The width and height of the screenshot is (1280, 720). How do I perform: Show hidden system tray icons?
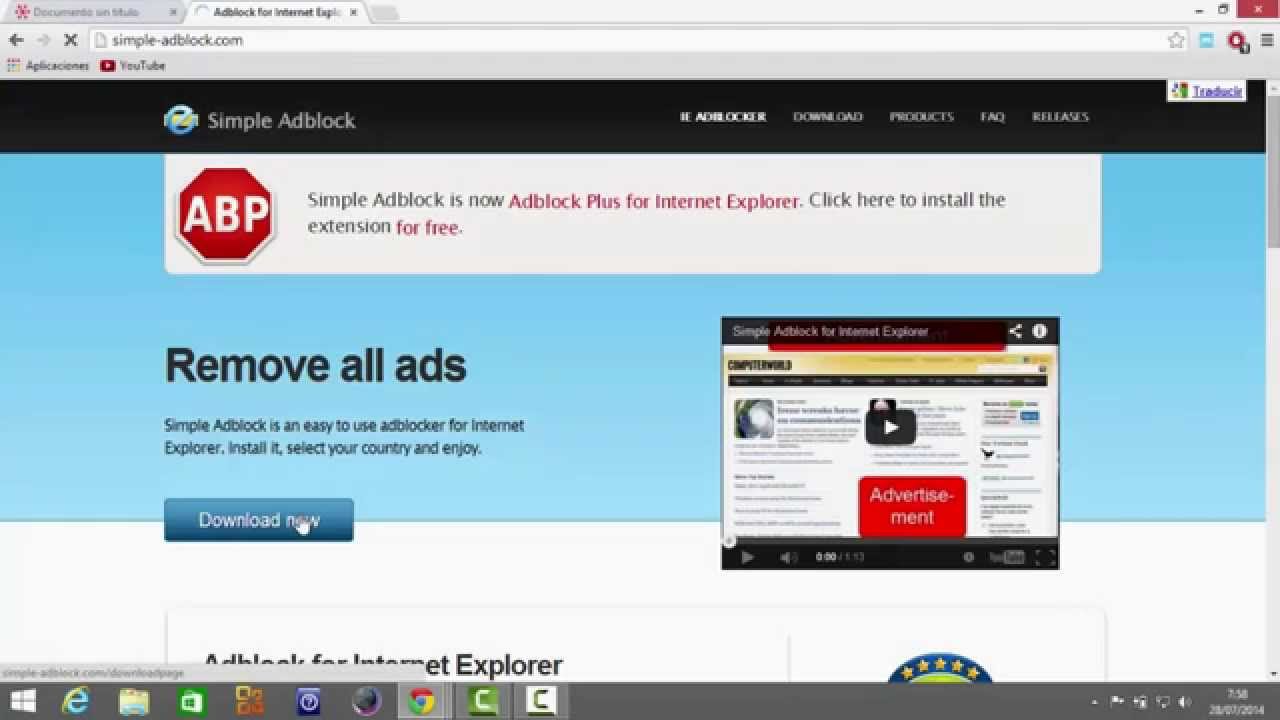1094,702
